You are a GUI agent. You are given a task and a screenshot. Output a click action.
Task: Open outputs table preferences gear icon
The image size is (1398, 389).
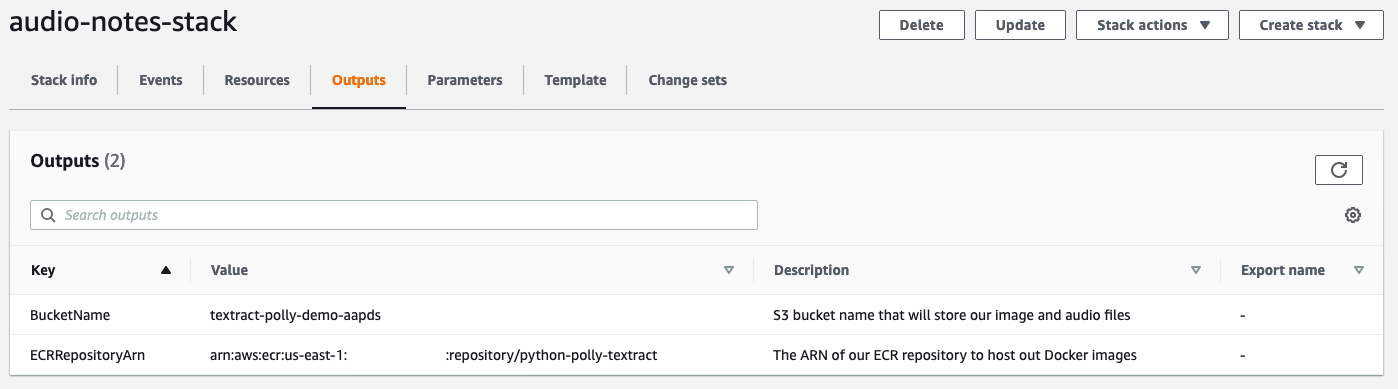click(x=1353, y=215)
